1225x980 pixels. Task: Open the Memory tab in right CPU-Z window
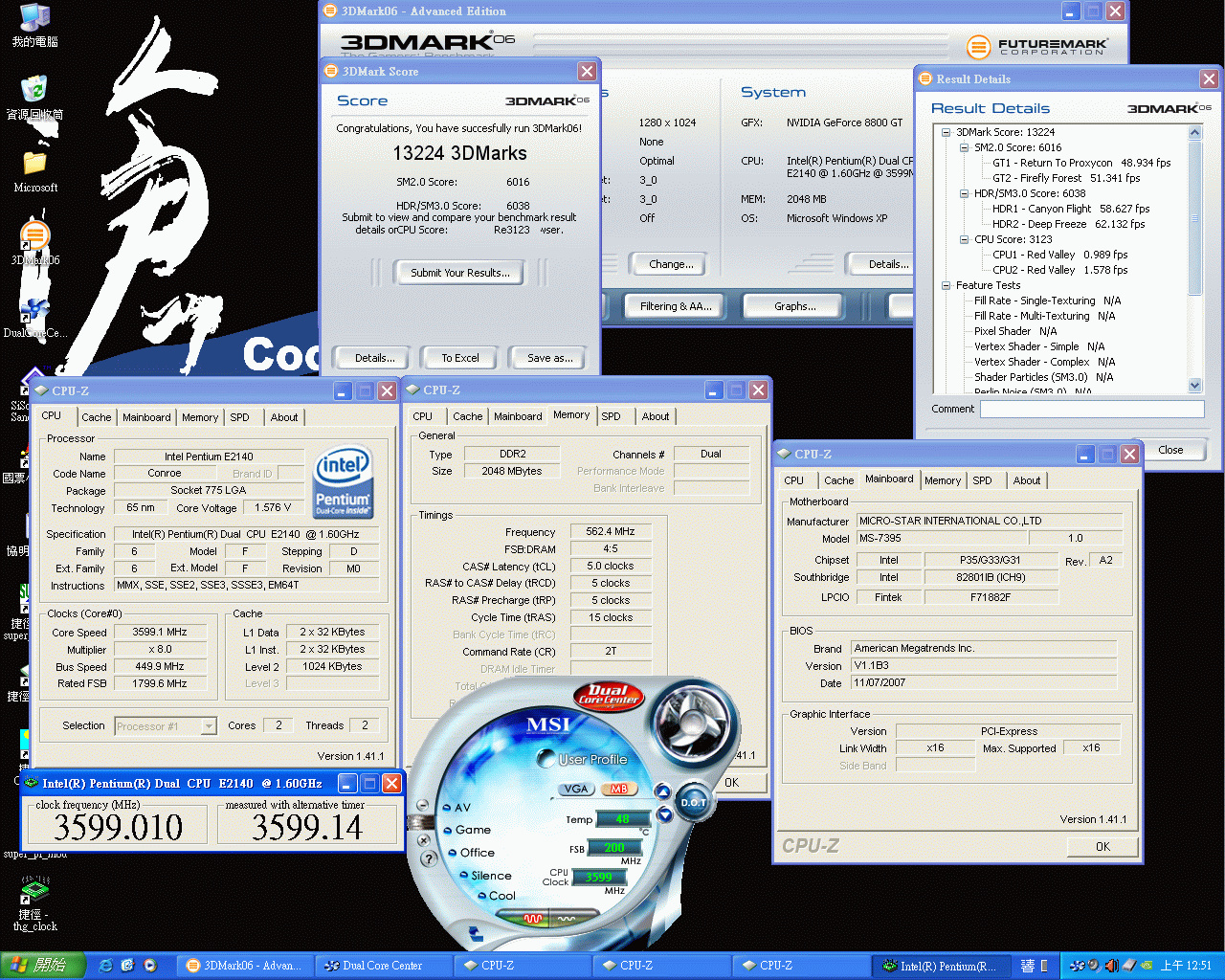click(x=943, y=480)
